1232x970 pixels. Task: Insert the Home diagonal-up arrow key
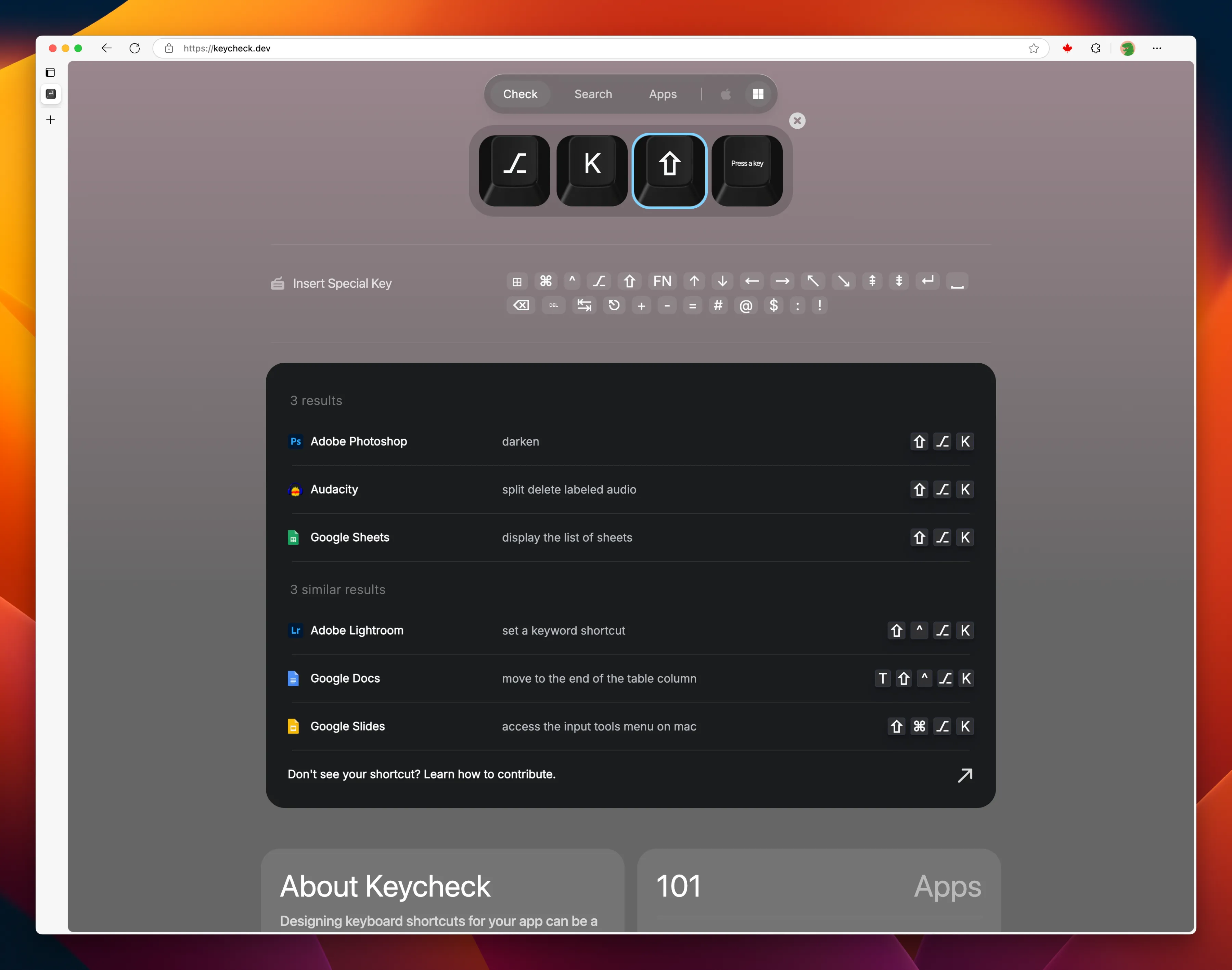pyautogui.click(x=813, y=281)
